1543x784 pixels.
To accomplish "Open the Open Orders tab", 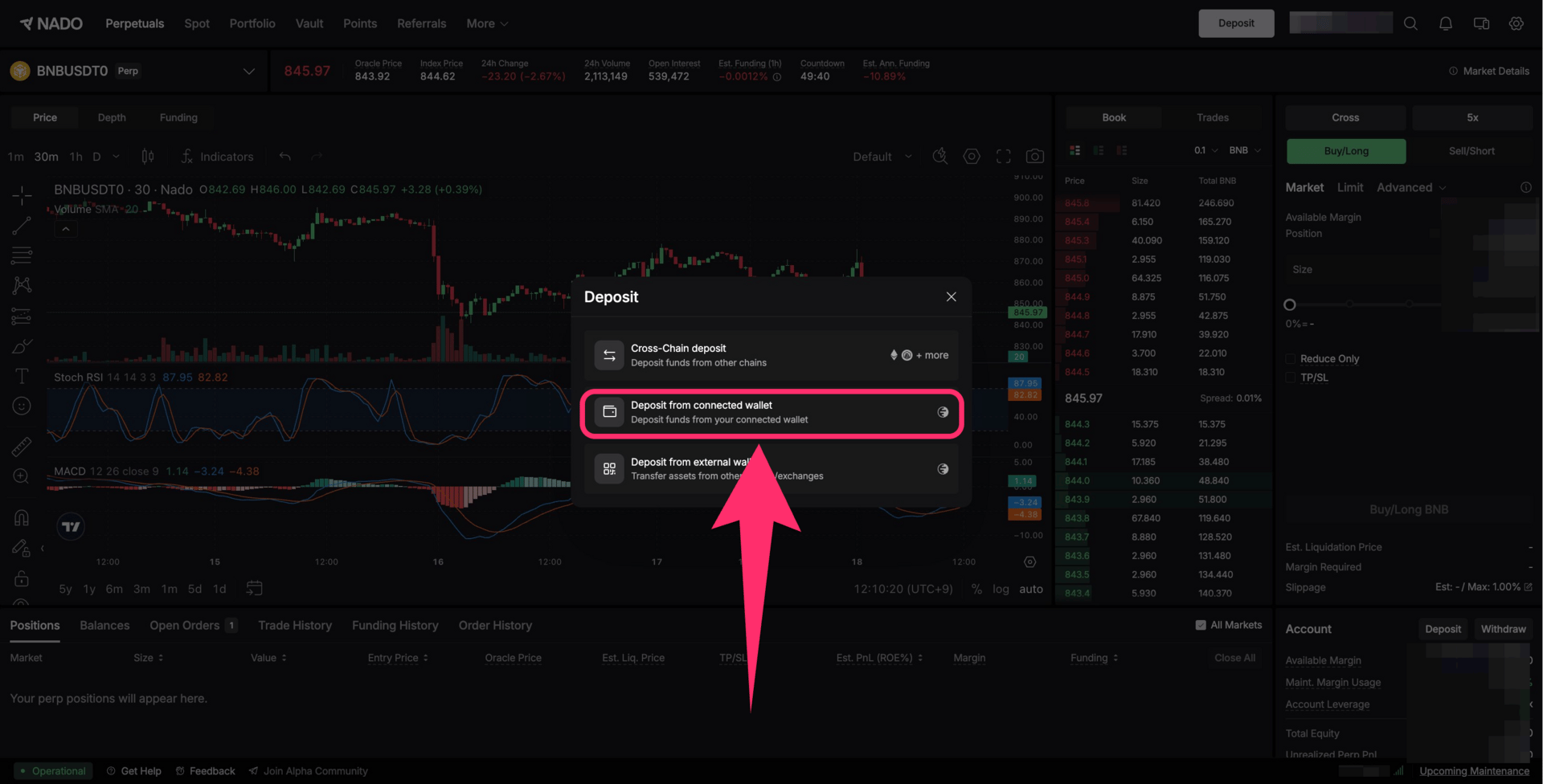I will [193, 625].
